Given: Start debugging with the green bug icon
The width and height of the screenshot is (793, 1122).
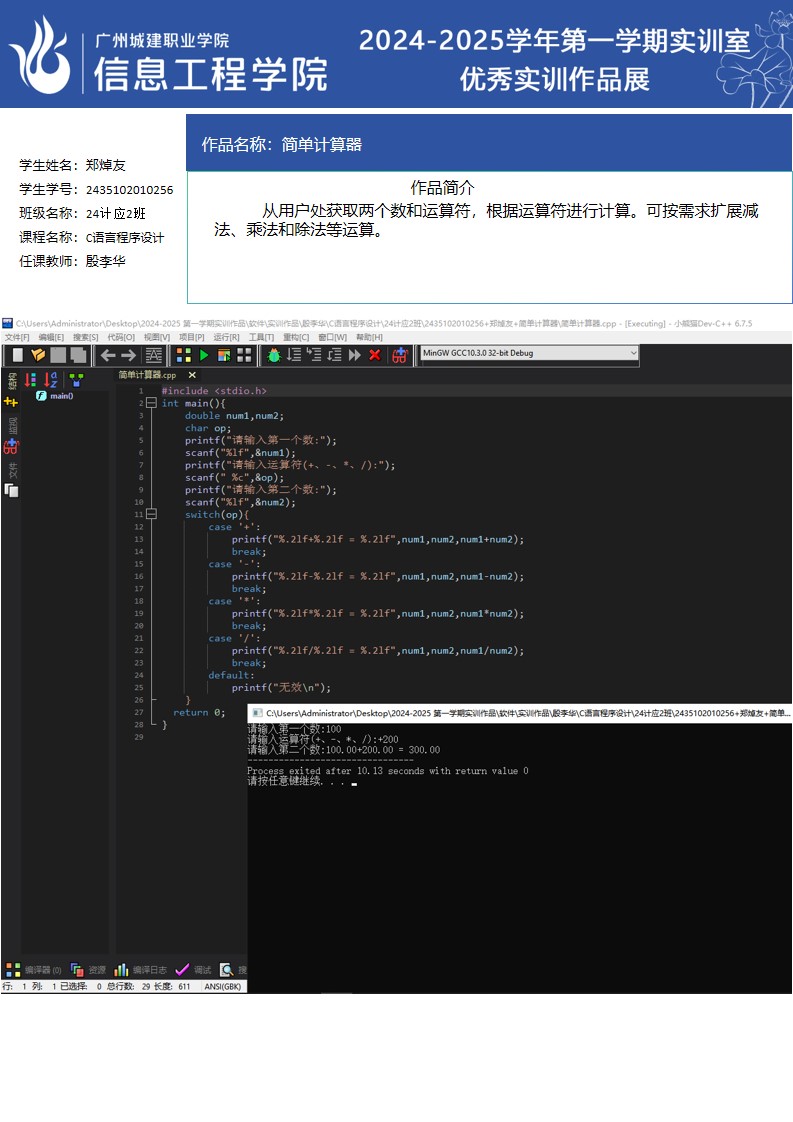Looking at the screenshot, I should (x=273, y=355).
